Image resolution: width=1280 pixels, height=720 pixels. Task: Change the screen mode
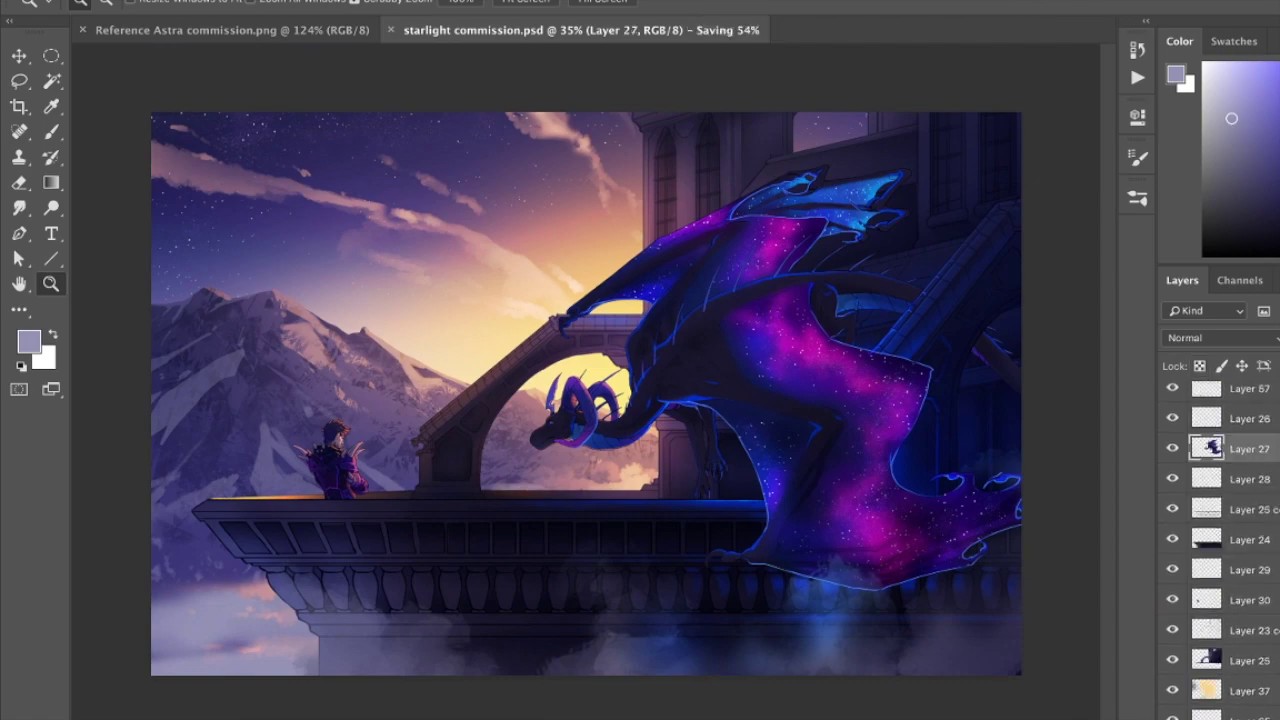pos(51,390)
